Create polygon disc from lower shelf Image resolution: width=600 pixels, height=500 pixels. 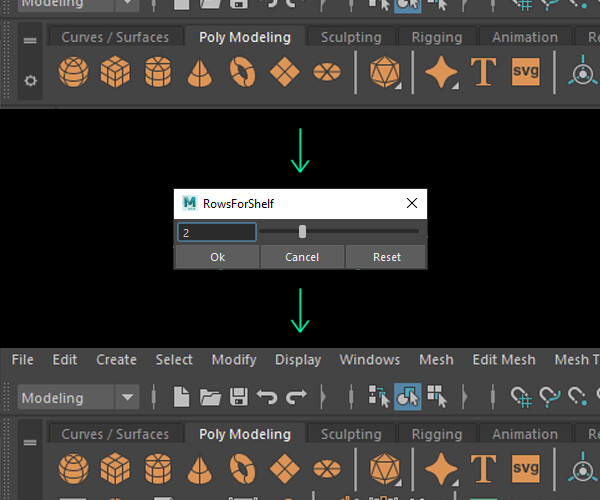pos(327,469)
